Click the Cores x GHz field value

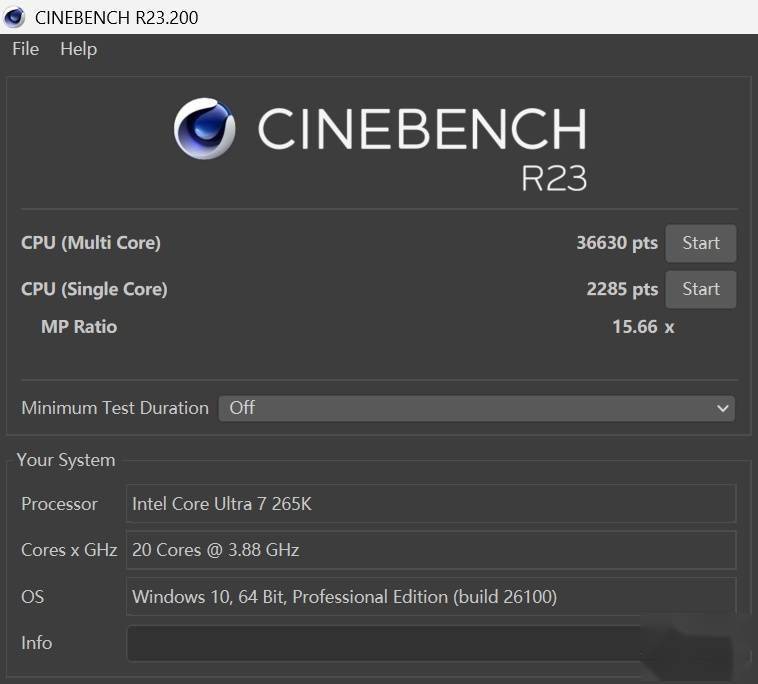pos(431,550)
